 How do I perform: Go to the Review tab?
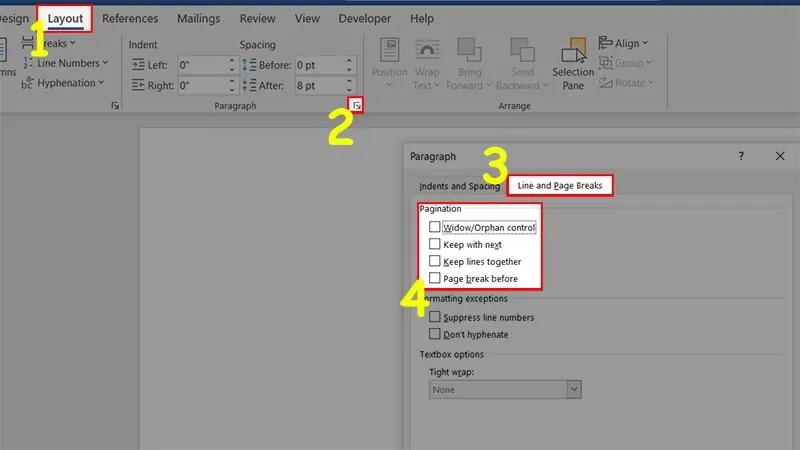258,19
